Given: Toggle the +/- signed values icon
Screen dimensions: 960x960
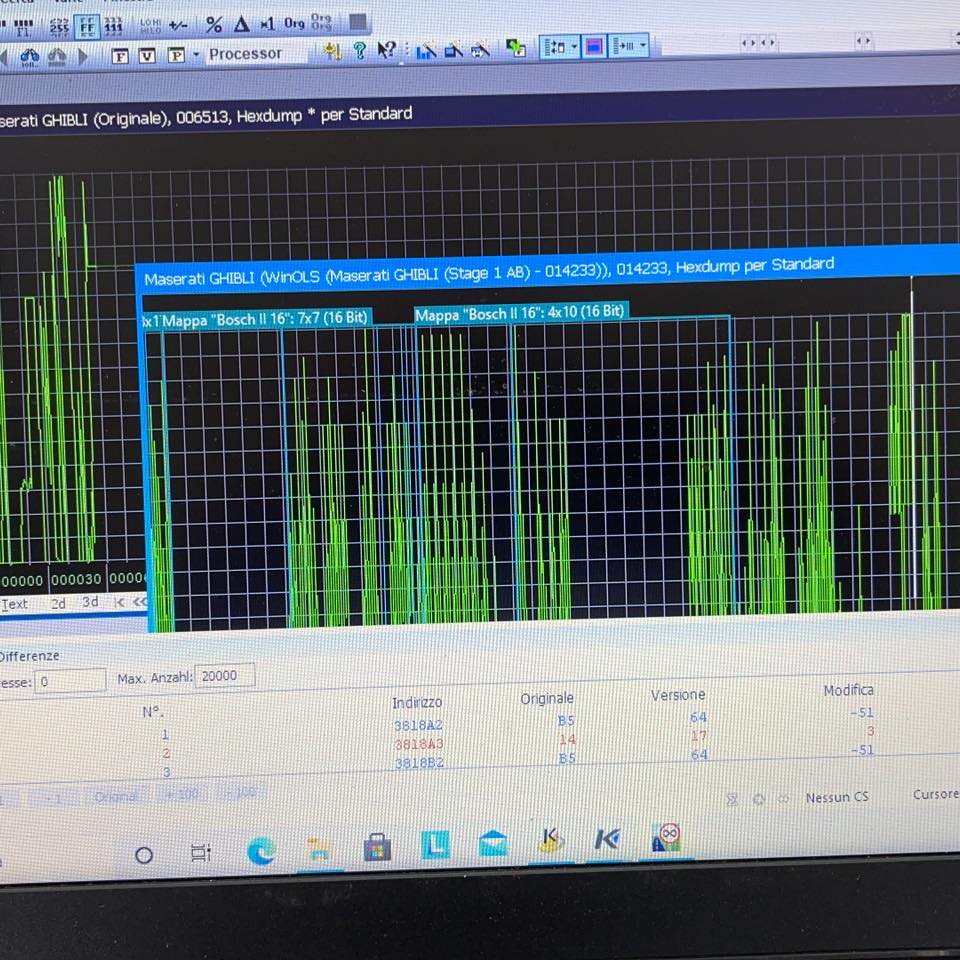Looking at the screenshot, I should coord(178,26).
